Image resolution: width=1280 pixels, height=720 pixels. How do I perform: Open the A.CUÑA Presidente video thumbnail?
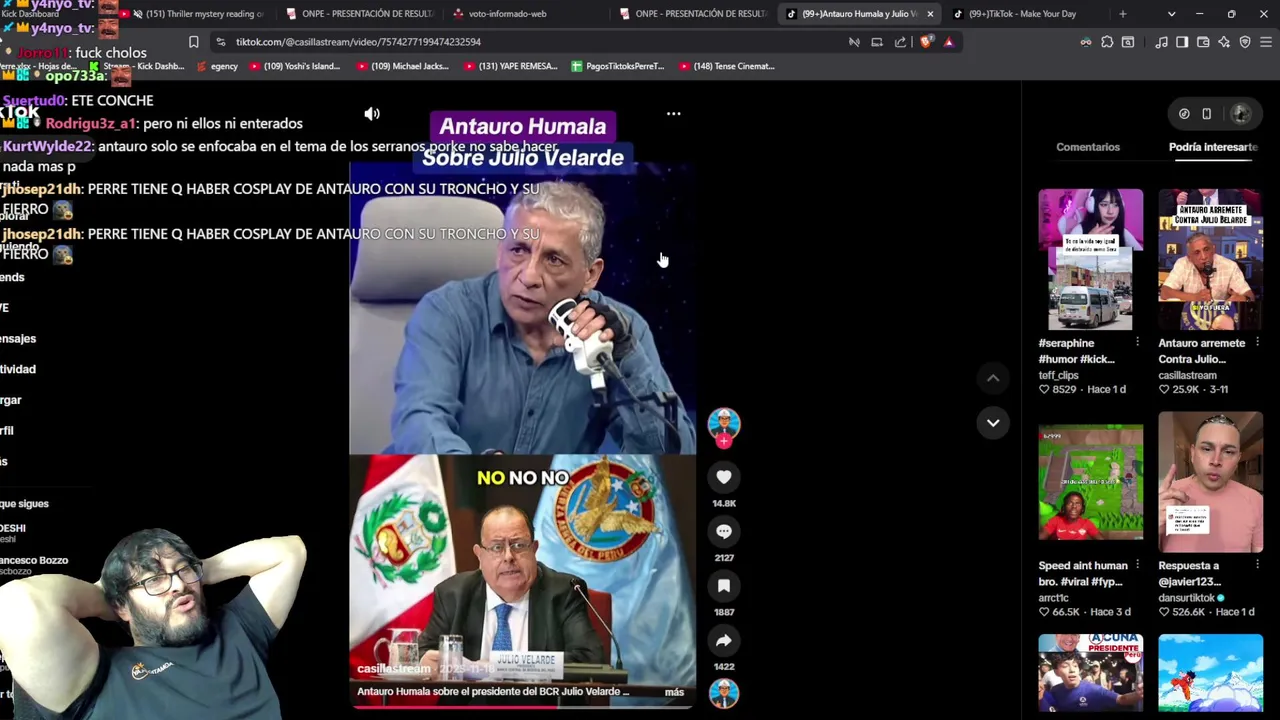1090,673
